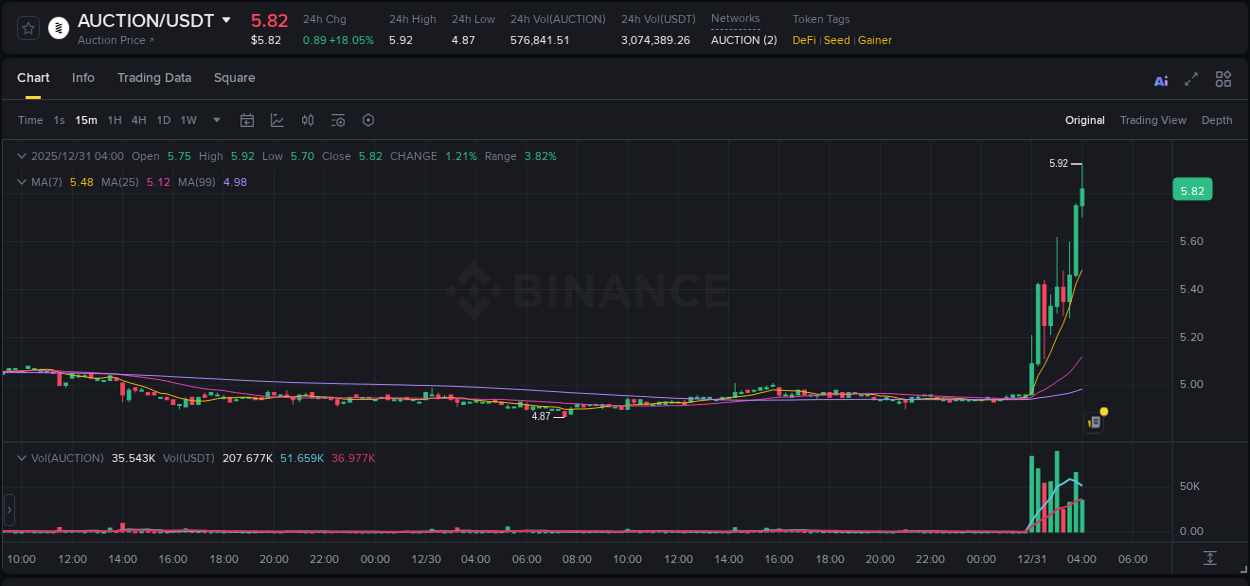The image size is (1250, 586).
Task: Open the chart settings hexagon icon
Action: 368,120
